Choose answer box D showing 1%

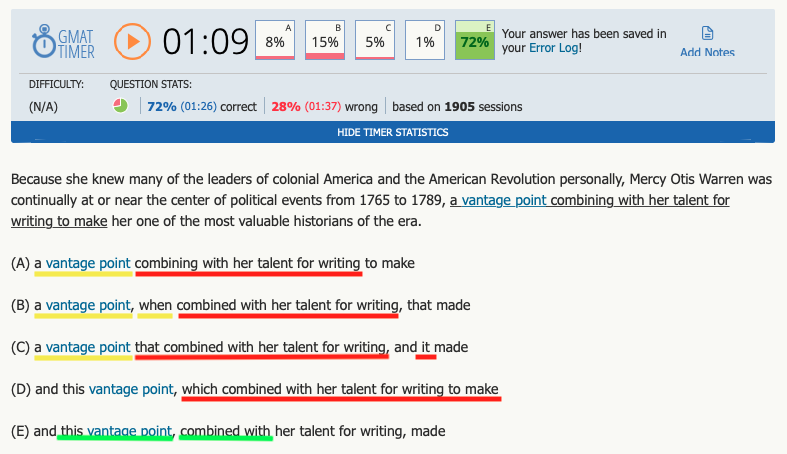tap(425, 41)
